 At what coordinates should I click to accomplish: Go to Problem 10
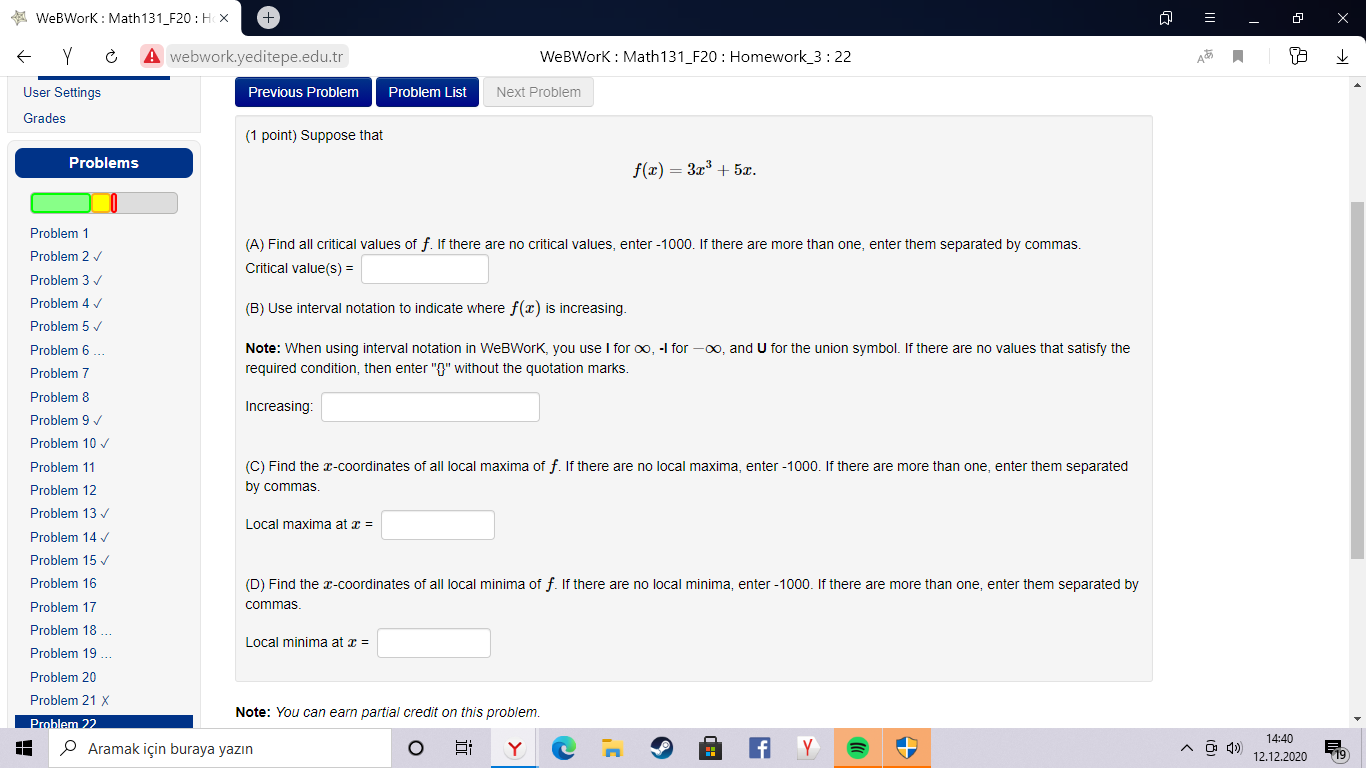coord(70,443)
